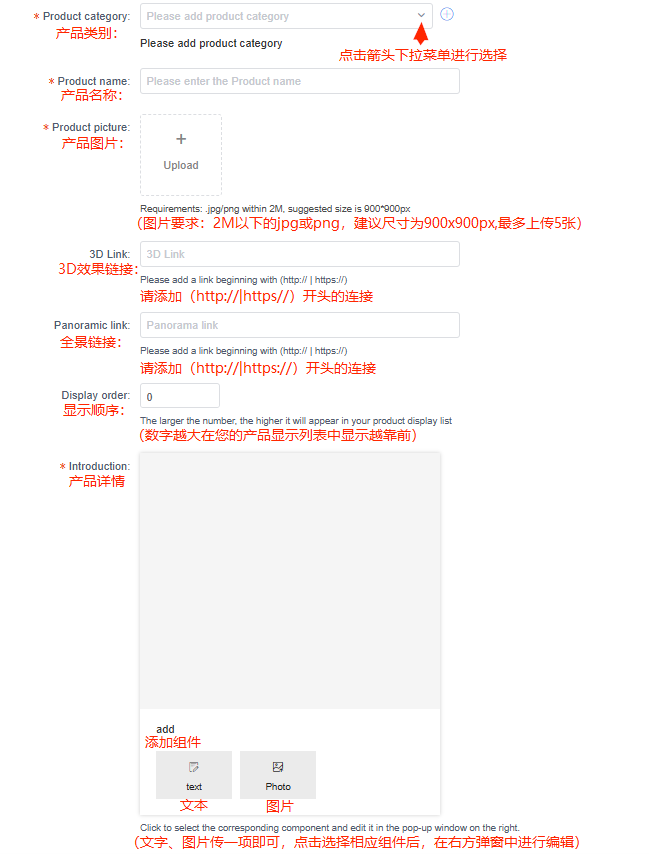Click the Photo component image icon

(x=278, y=767)
